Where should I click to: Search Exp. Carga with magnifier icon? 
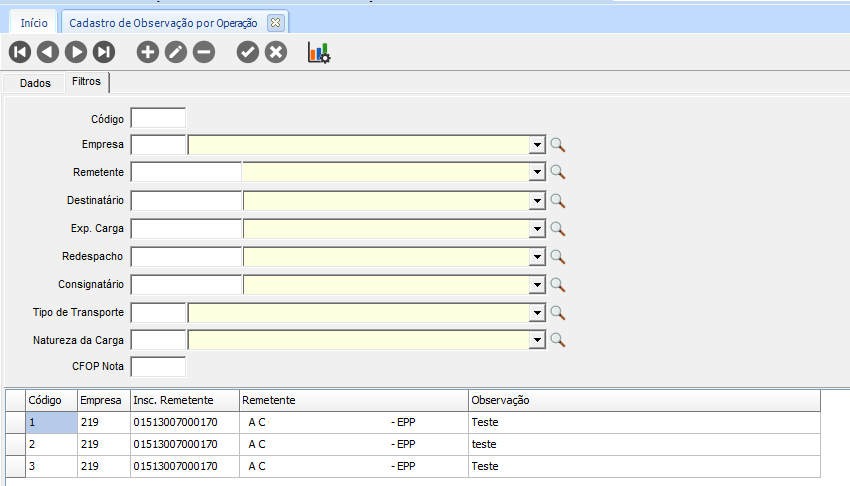[x=558, y=229]
